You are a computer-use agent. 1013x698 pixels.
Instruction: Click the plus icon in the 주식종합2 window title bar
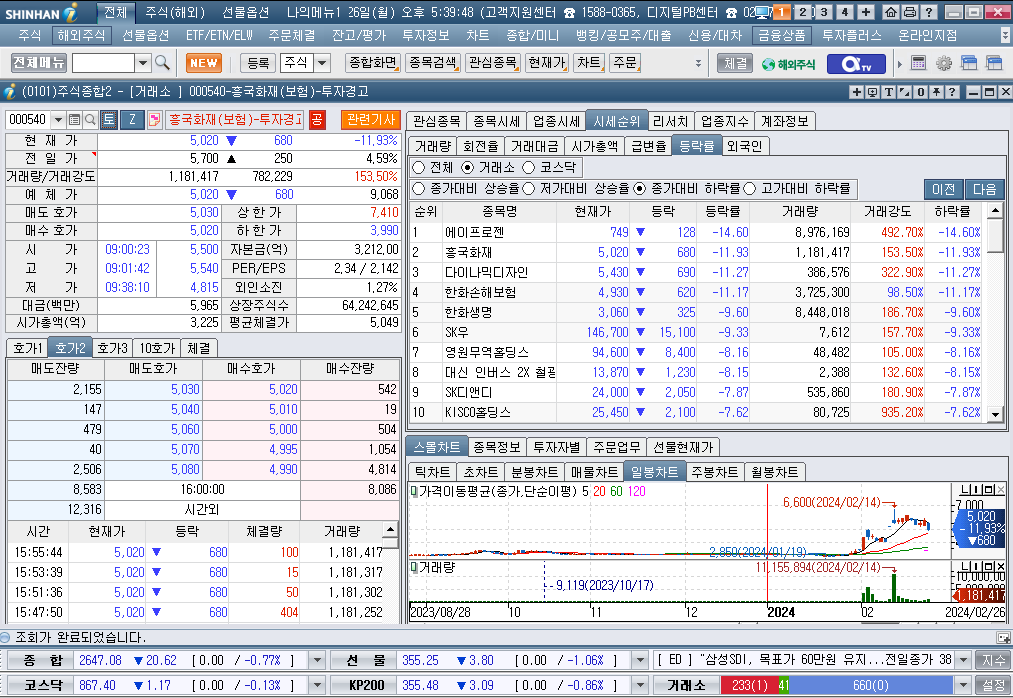point(857,92)
